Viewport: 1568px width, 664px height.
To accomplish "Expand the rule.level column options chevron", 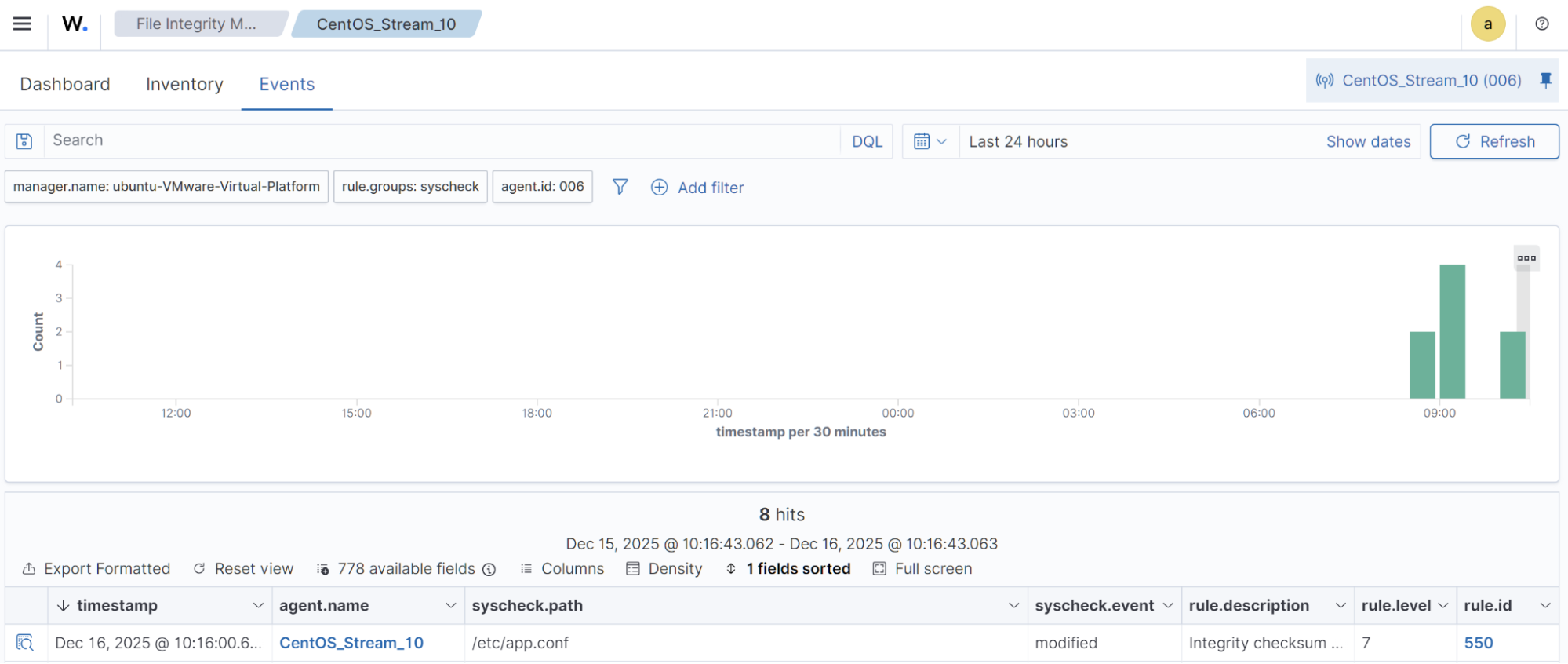I will point(1443,605).
